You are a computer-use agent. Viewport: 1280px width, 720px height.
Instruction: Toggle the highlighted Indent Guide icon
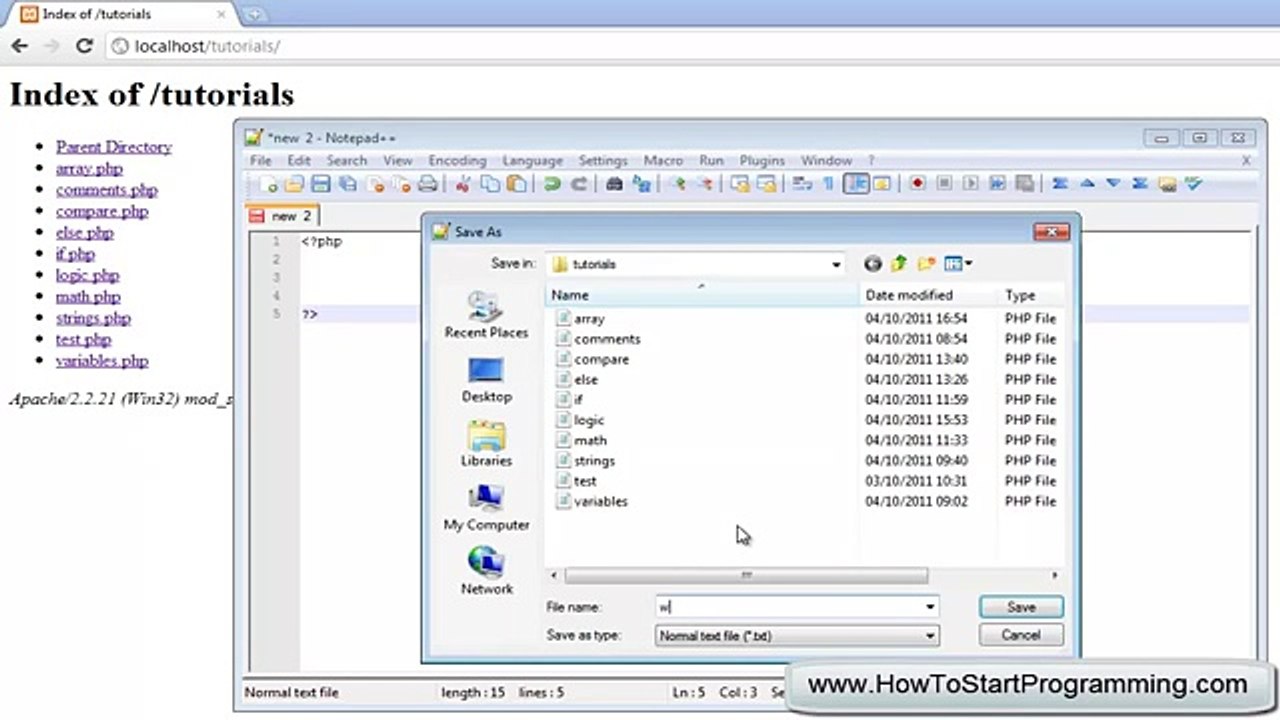click(856, 184)
